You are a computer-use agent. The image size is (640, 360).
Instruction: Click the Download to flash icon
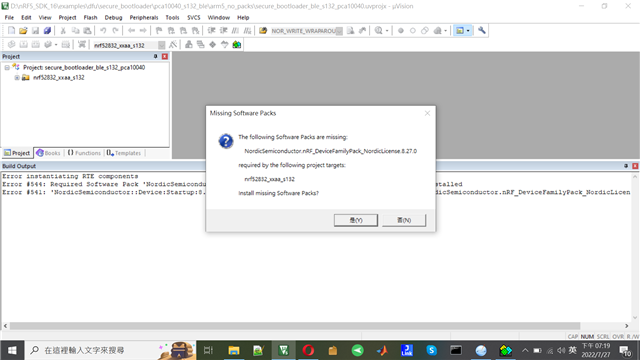(82, 44)
